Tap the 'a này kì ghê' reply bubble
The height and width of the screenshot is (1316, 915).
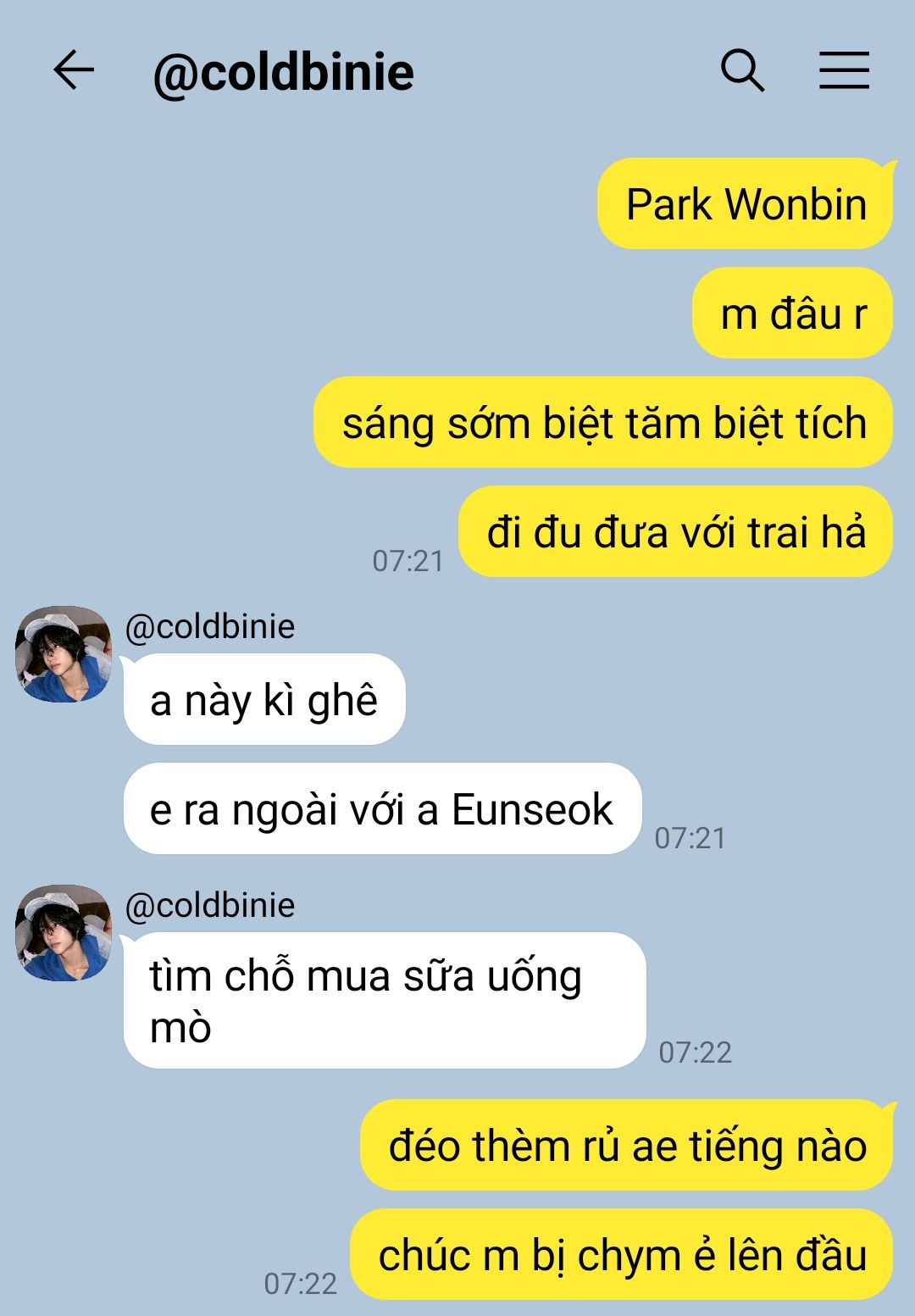click(263, 700)
